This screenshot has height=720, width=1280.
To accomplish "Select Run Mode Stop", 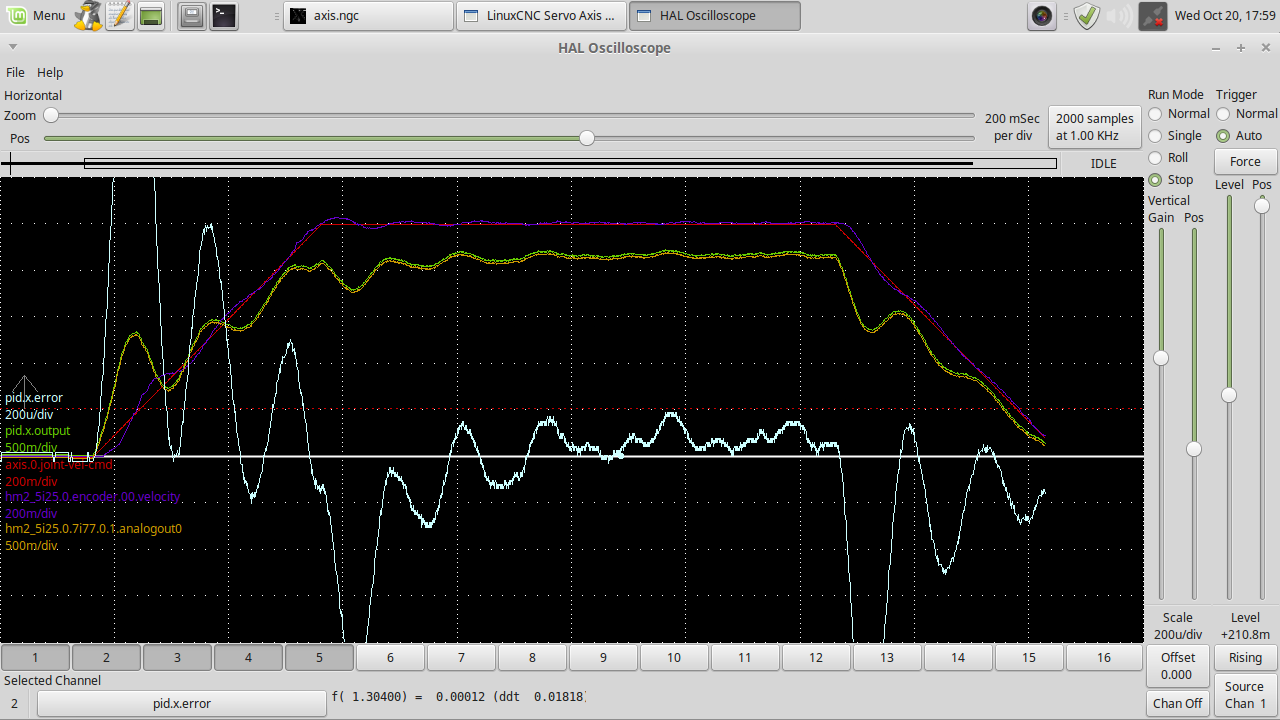I will coord(1171,180).
